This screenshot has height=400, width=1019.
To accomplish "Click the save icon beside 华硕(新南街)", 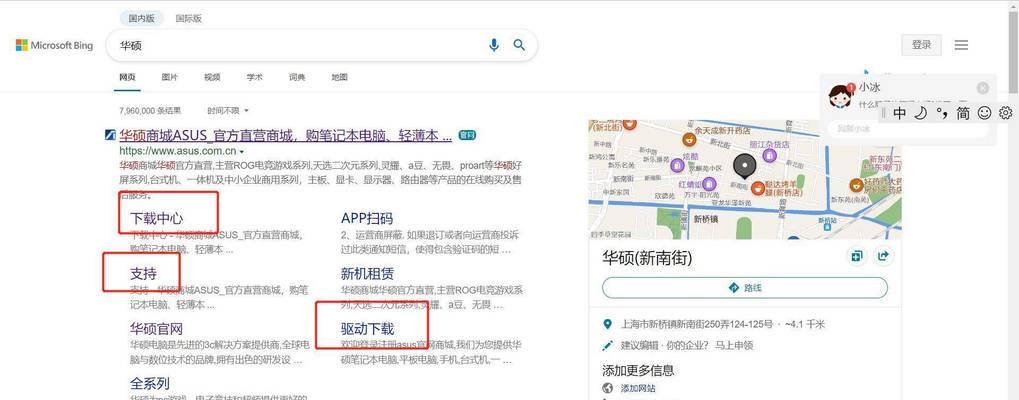I will coord(857,256).
